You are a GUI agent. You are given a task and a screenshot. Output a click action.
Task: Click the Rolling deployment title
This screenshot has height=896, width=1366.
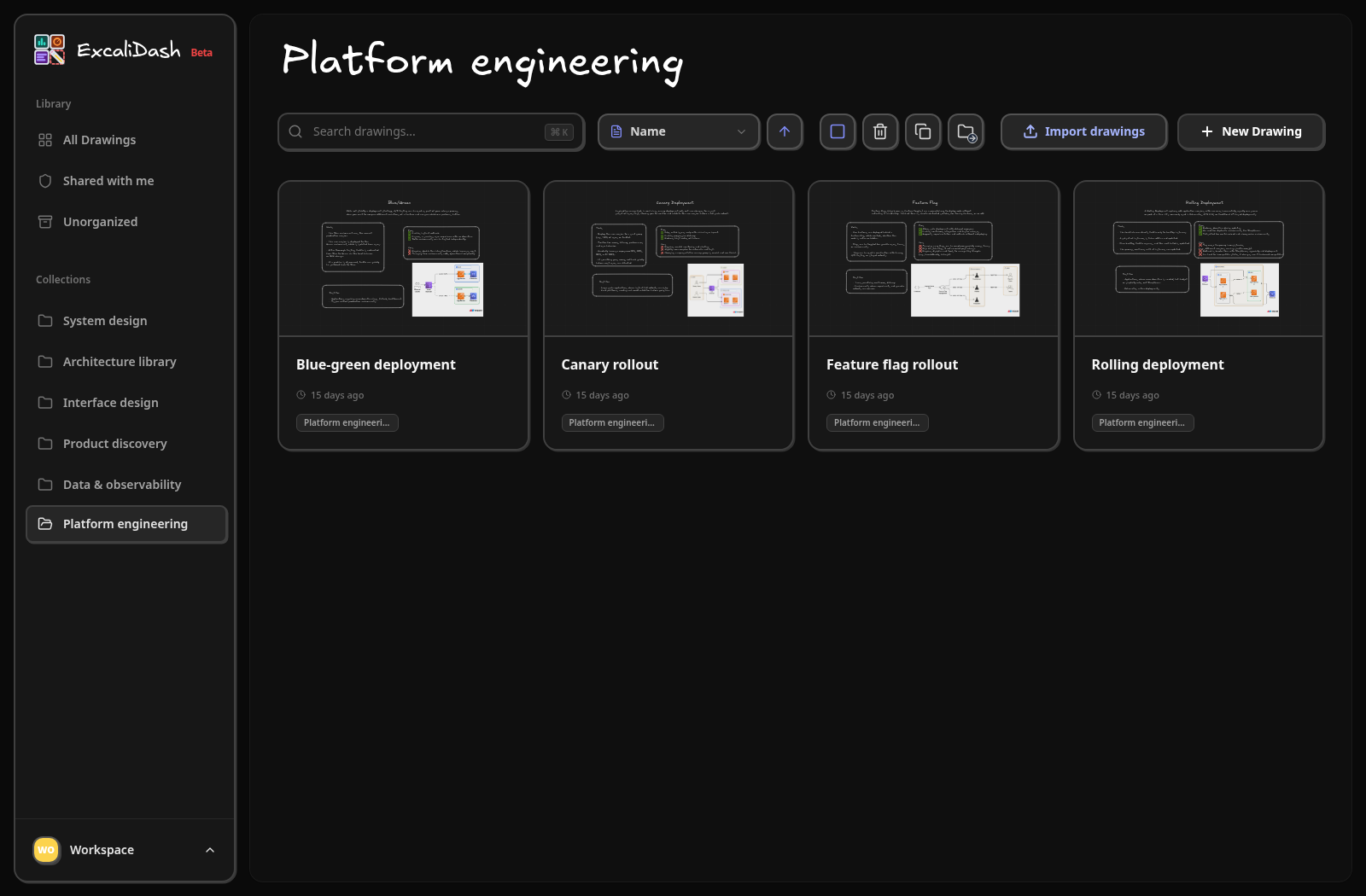click(x=1158, y=364)
